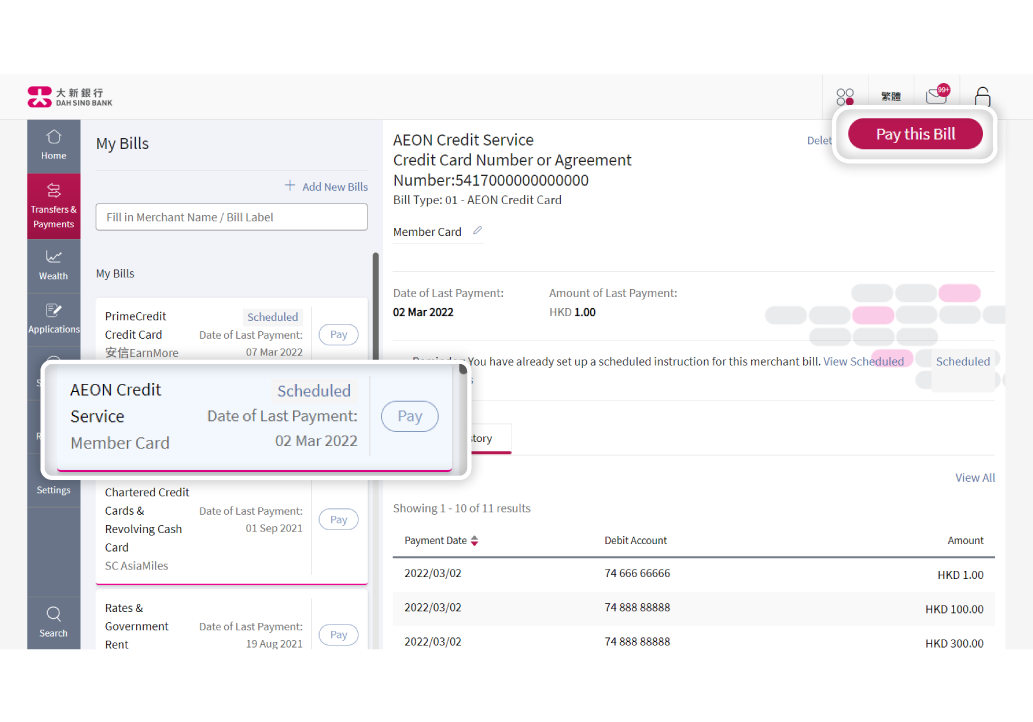Viewport: 1033px width, 722px height.
Task: Click the lock logout icon
Action: pyautogui.click(x=982, y=97)
